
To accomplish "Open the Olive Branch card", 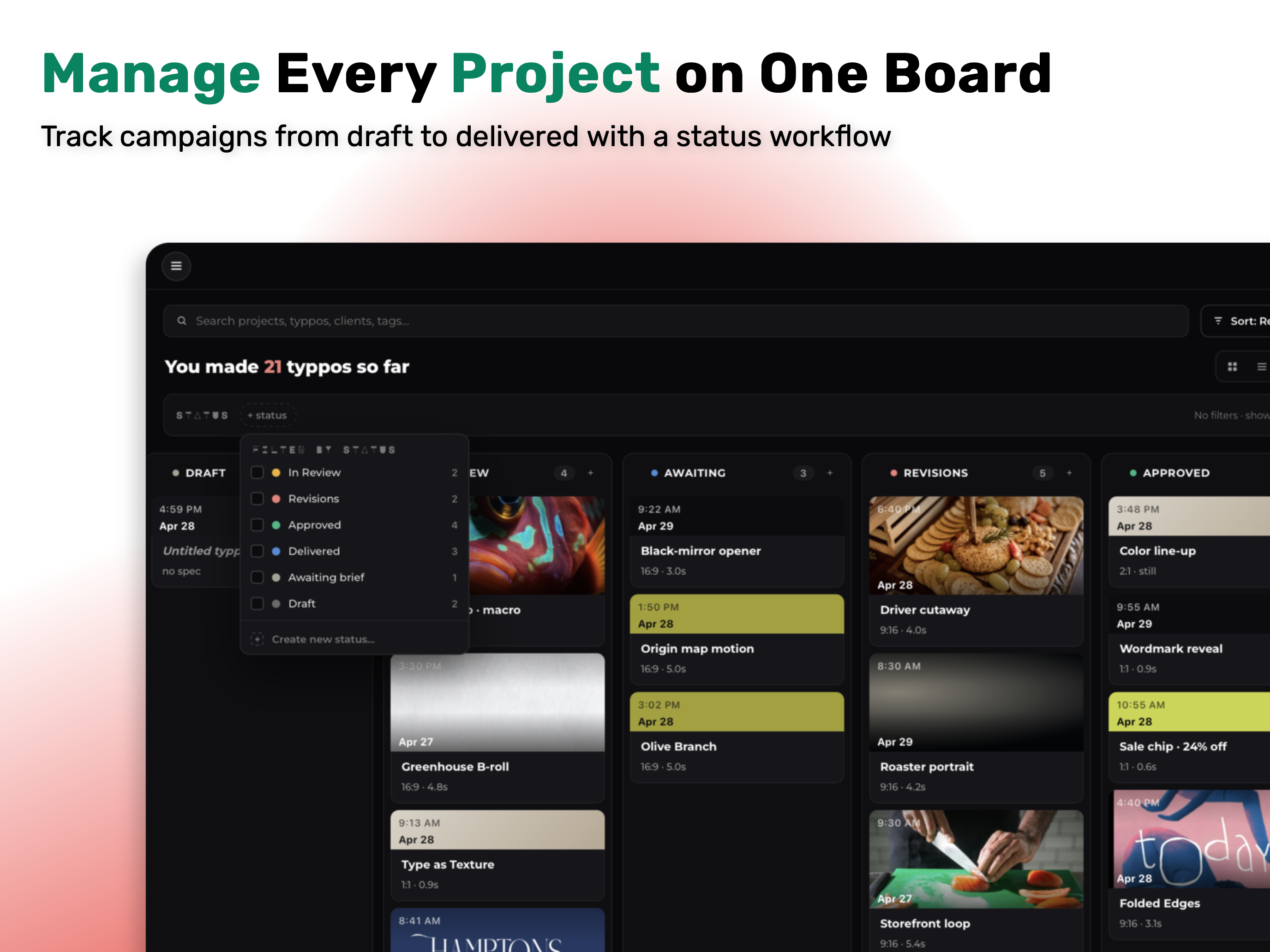I will pyautogui.click(x=737, y=737).
